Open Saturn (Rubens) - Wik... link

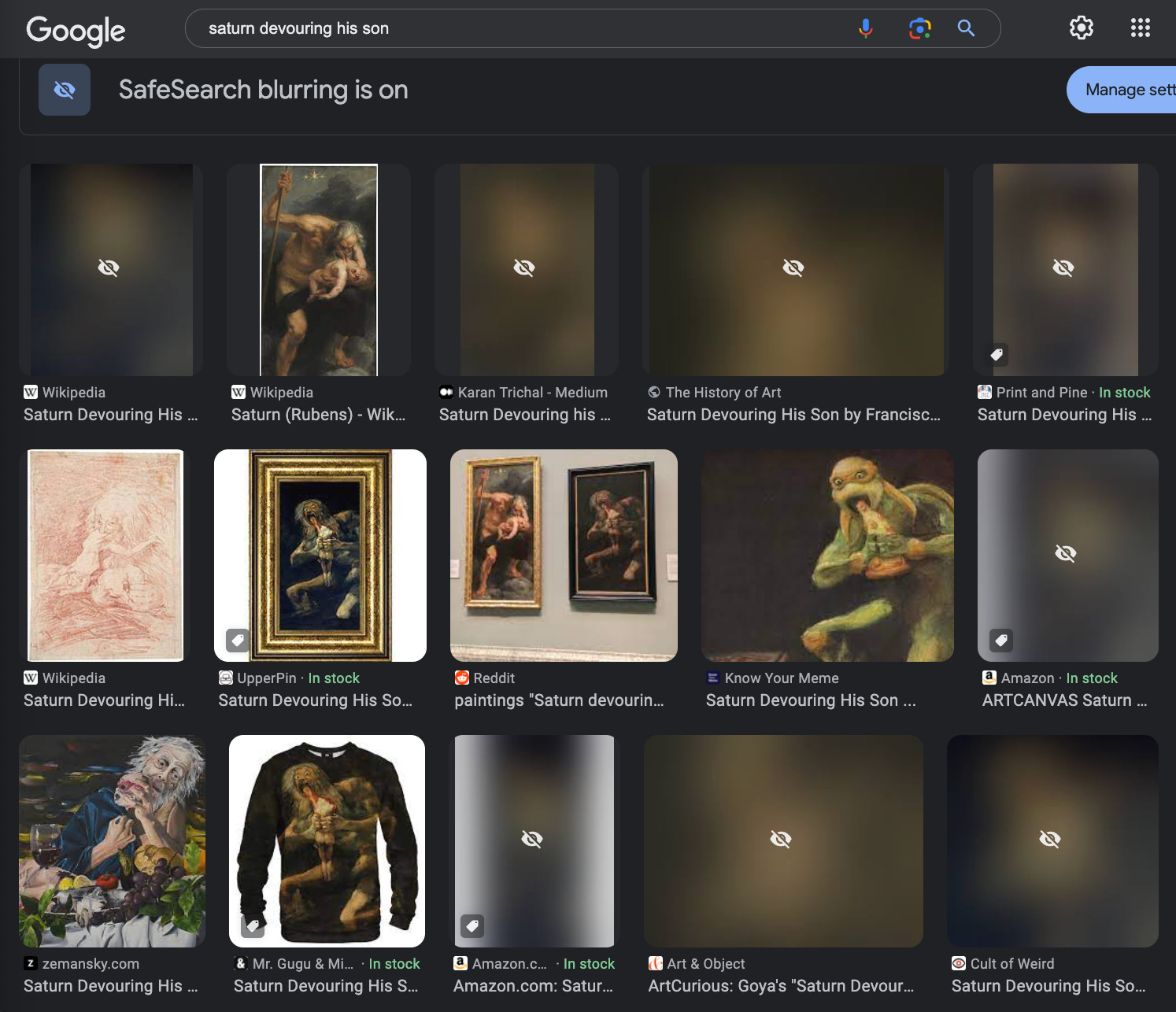pos(319,415)
